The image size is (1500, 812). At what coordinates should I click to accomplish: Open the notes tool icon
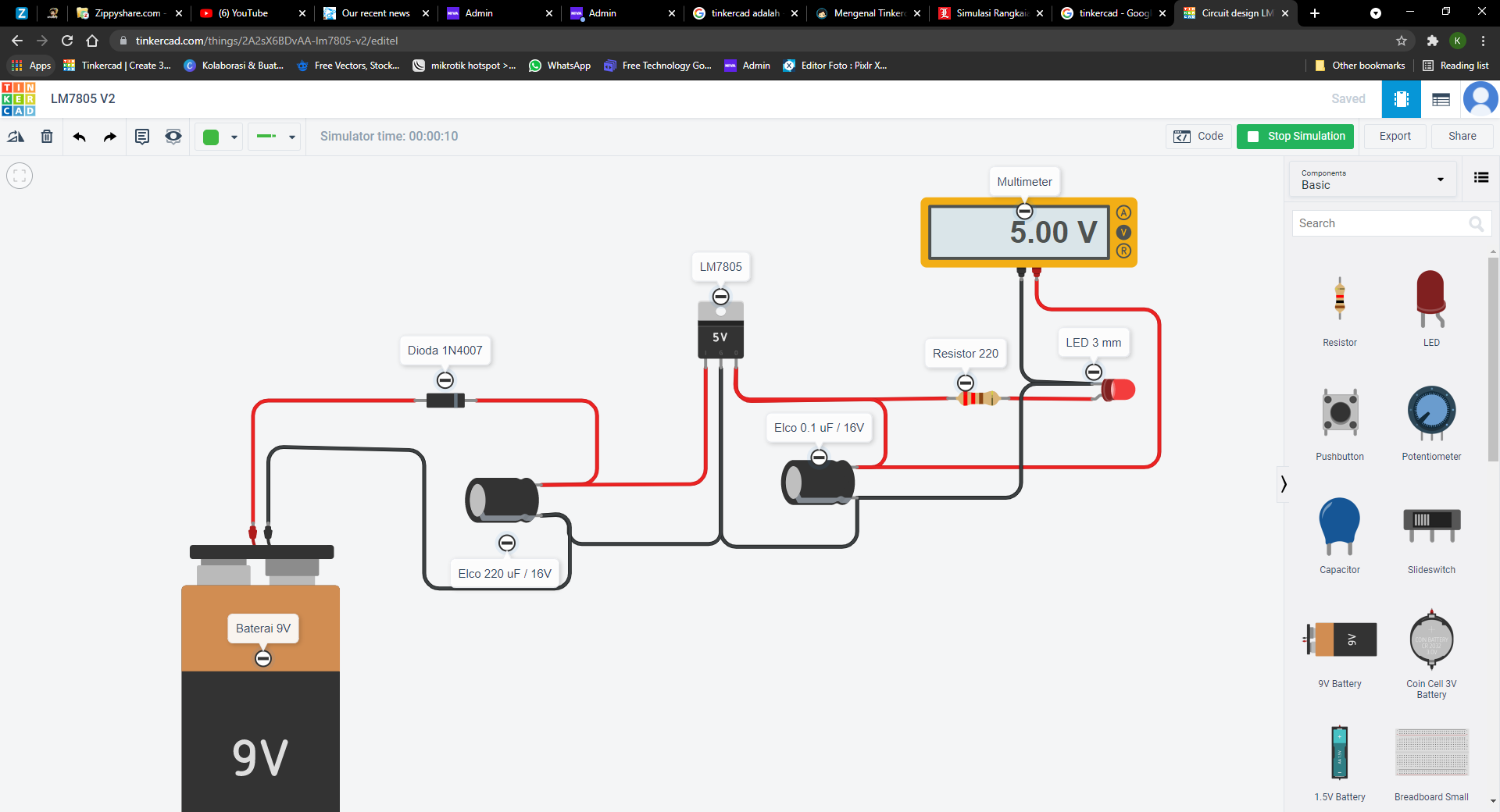coord(142,137)
